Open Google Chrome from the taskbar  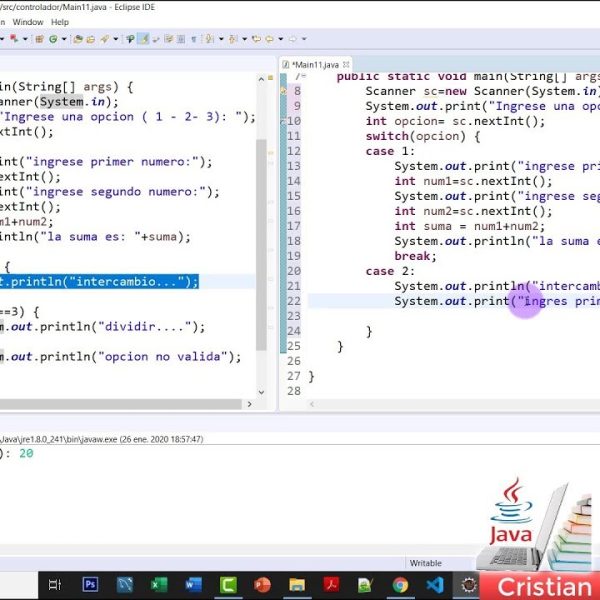[x=400, y=585]
